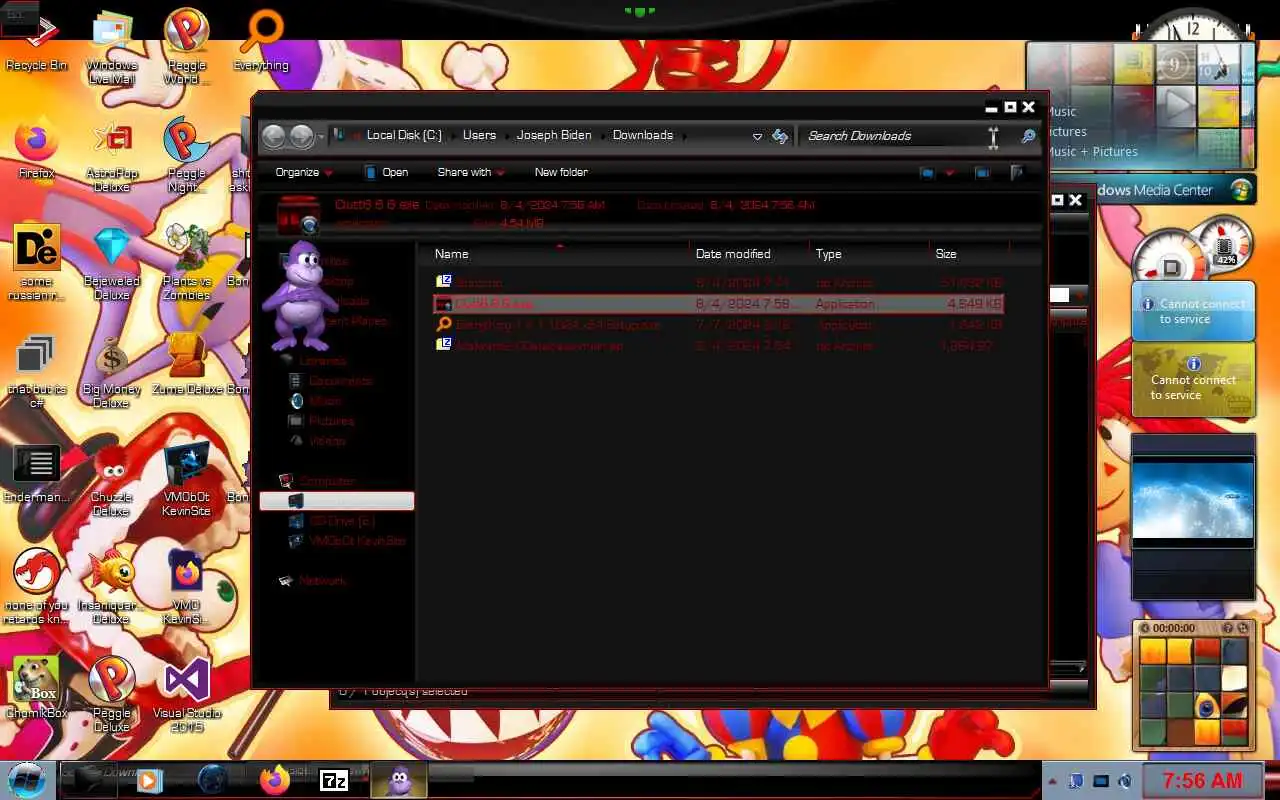Click the Change your view icon
Viewport: 1280px width, 800px height.
tap(927, 173)
